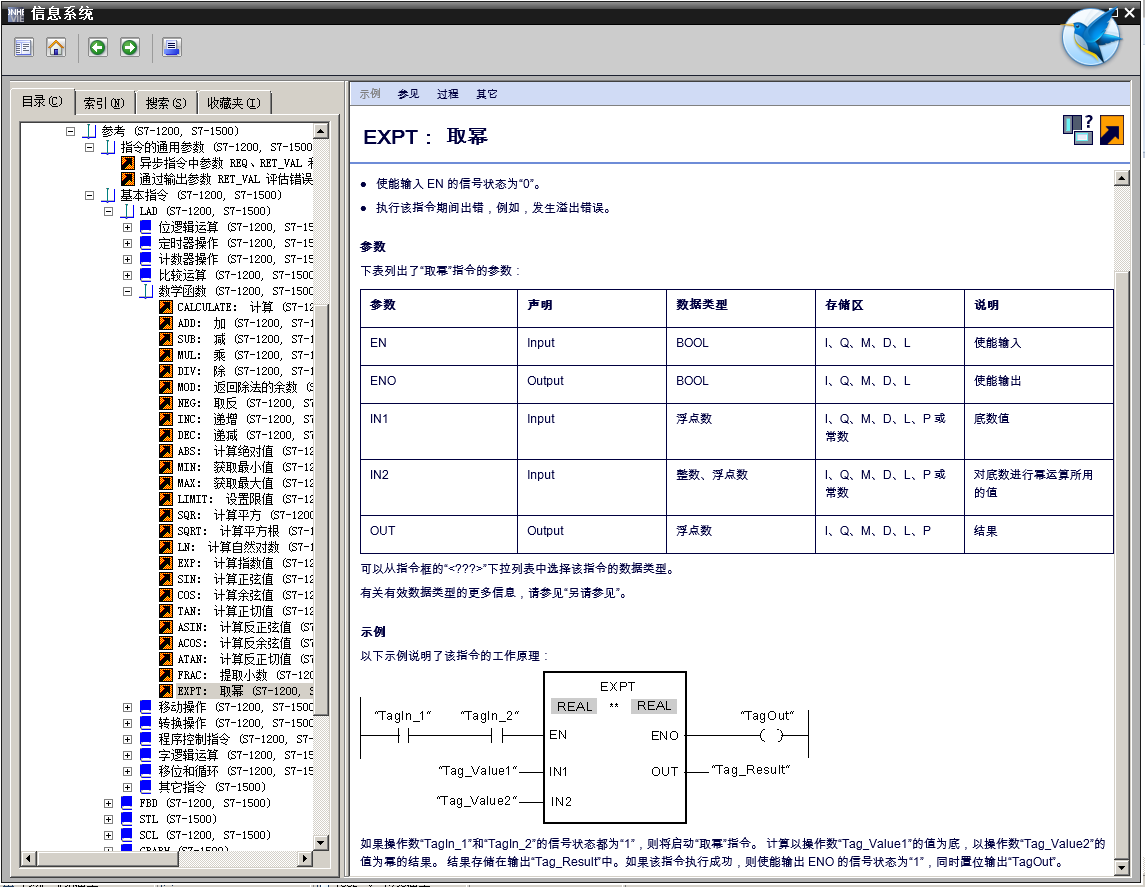Toggle the contents pane toolbar icon
This screenshot has height=887, width=1145.
point(23,48)
